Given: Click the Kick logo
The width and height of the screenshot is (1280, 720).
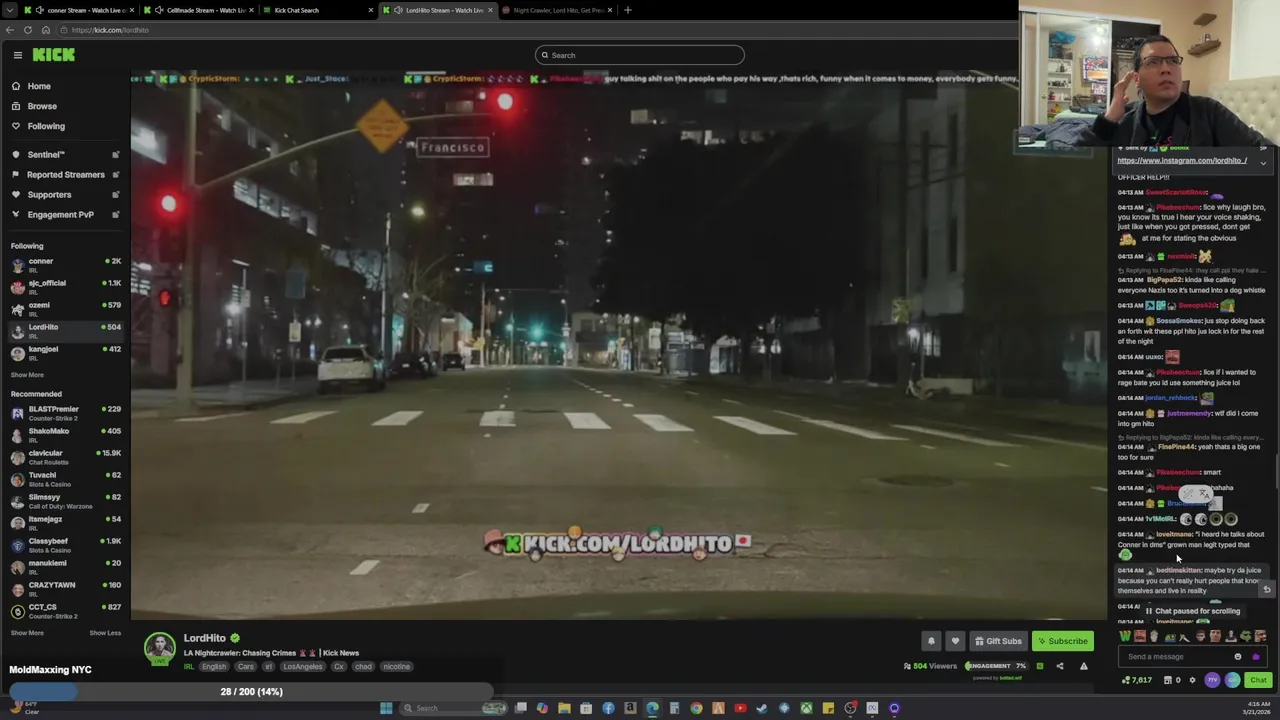Looking at the screenshot, I should pos(54,55).
